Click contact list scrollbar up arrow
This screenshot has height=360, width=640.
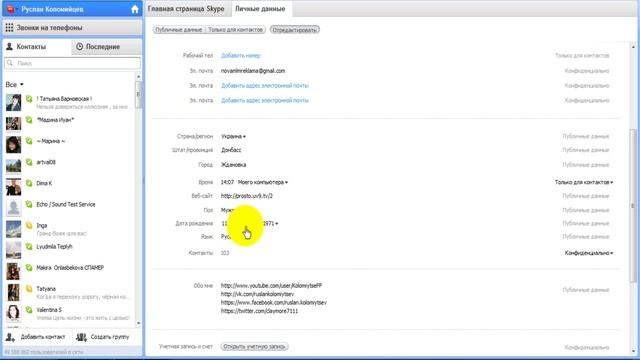point(138,77)
